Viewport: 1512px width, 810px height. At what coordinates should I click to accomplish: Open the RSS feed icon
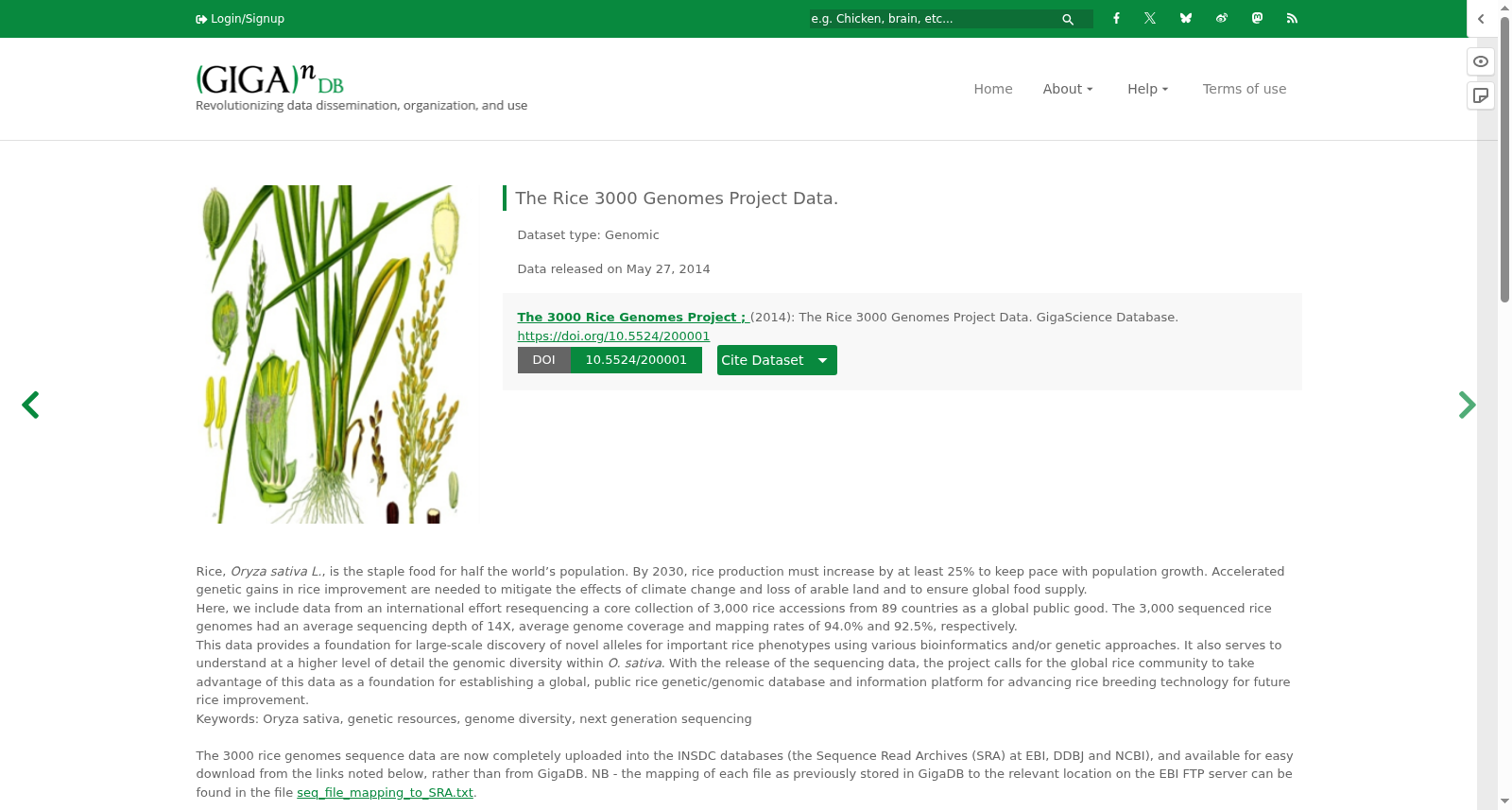pos(1292,18)
